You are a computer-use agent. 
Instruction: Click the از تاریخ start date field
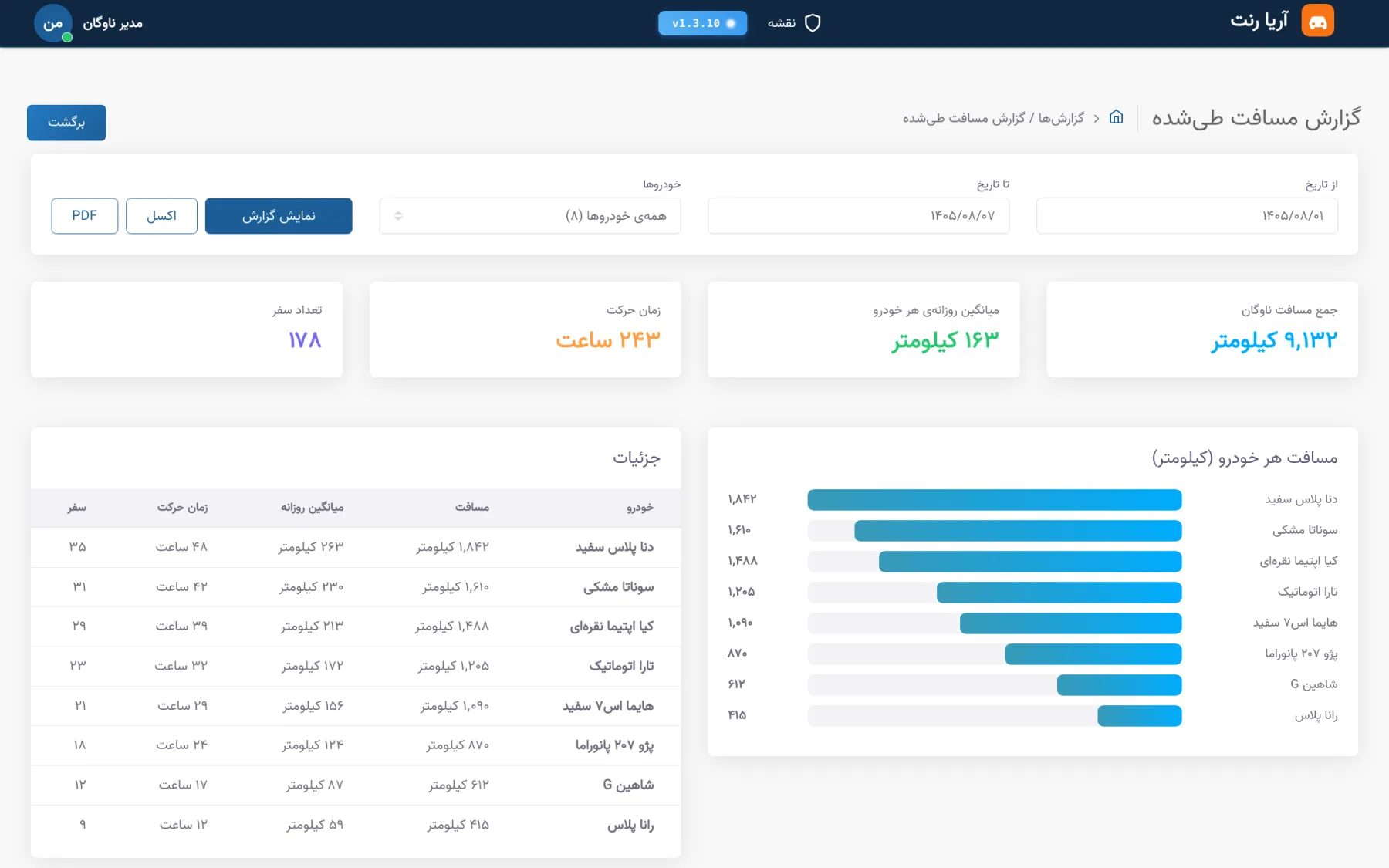[1187, 216]
